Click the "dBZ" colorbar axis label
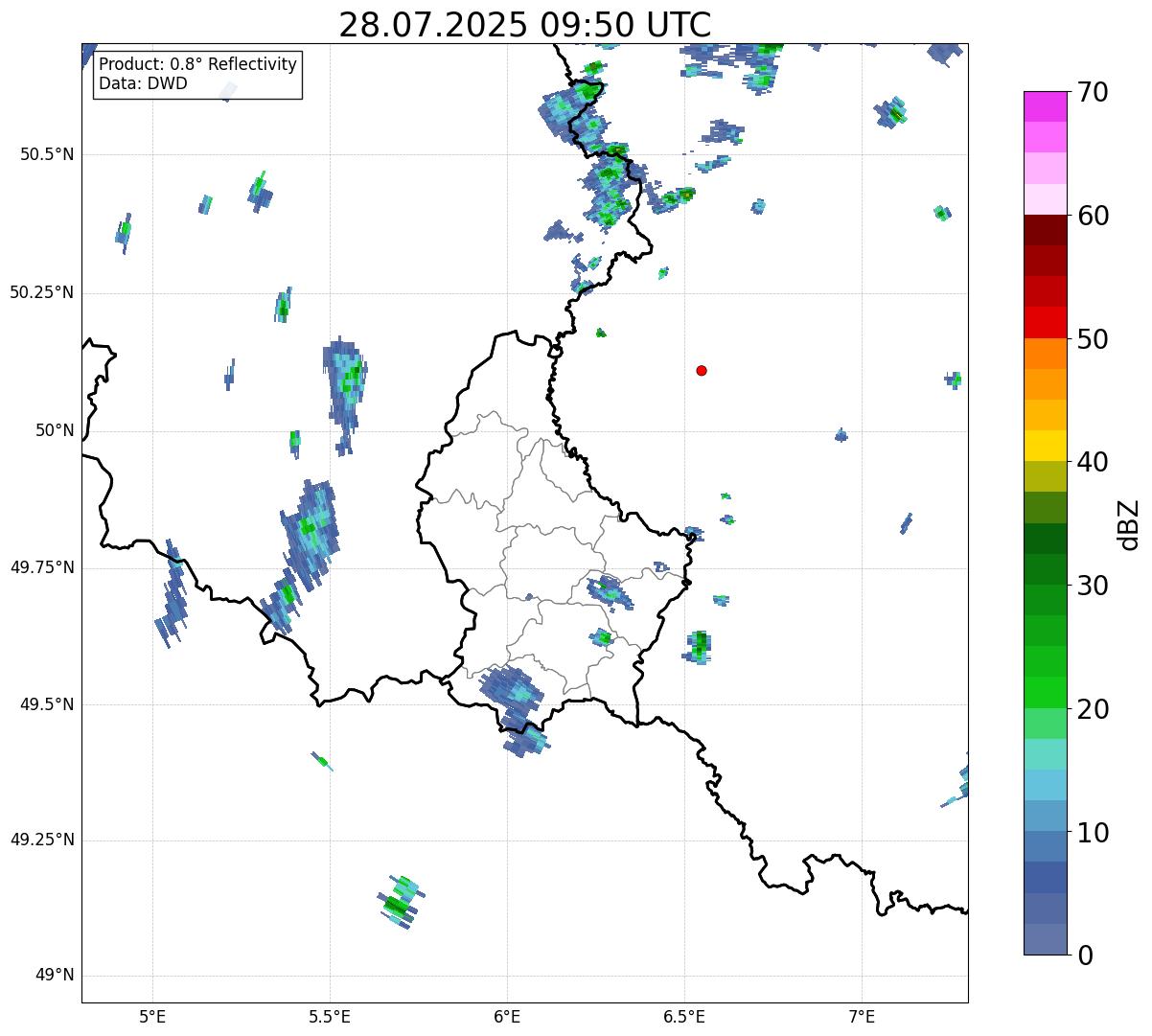1152x1036 pixels. tap(1129, 524)
